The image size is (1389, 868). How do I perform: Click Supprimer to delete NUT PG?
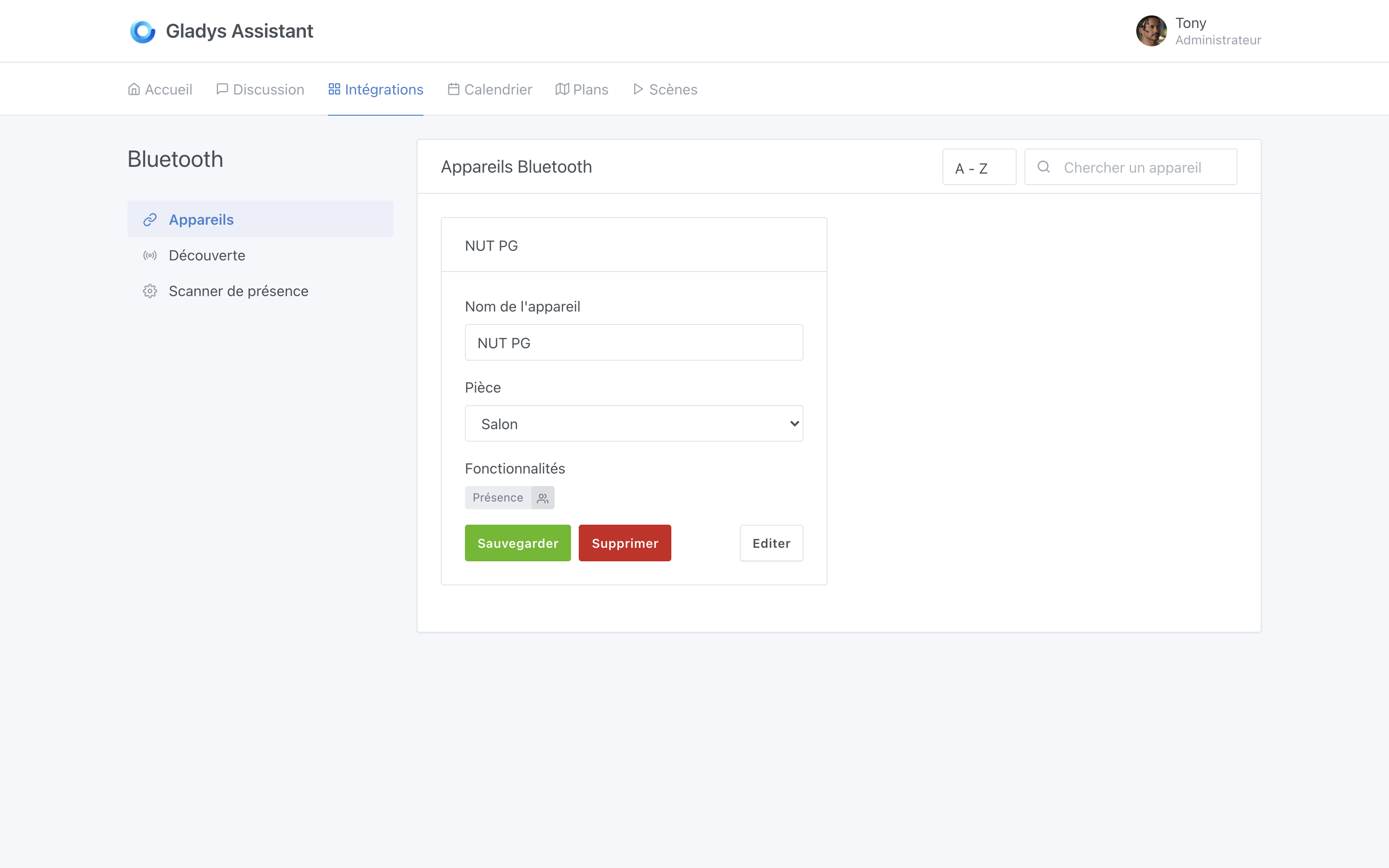click(625, 542)
